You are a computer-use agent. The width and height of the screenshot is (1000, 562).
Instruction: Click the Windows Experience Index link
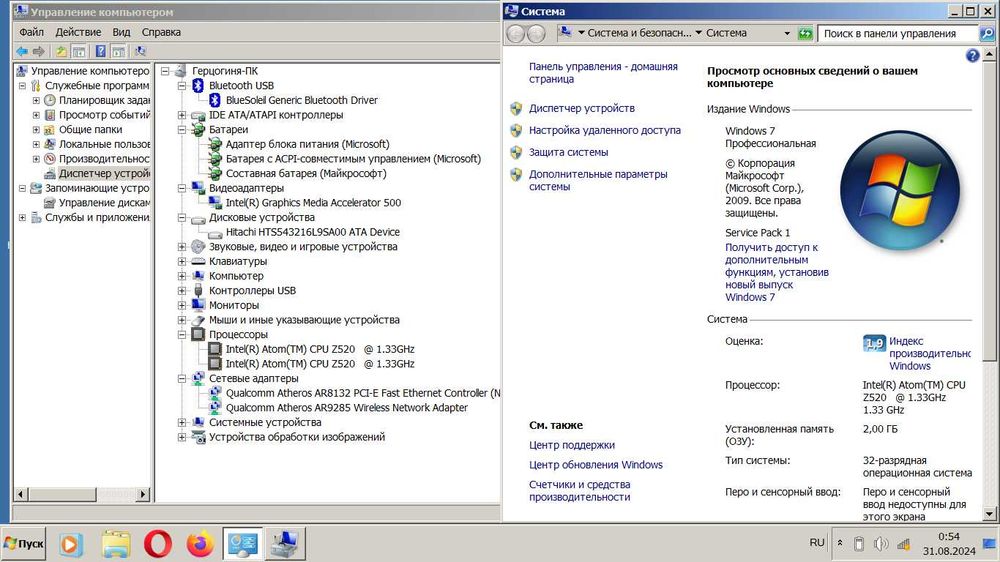pyautogui.click(x=929, y=353)
